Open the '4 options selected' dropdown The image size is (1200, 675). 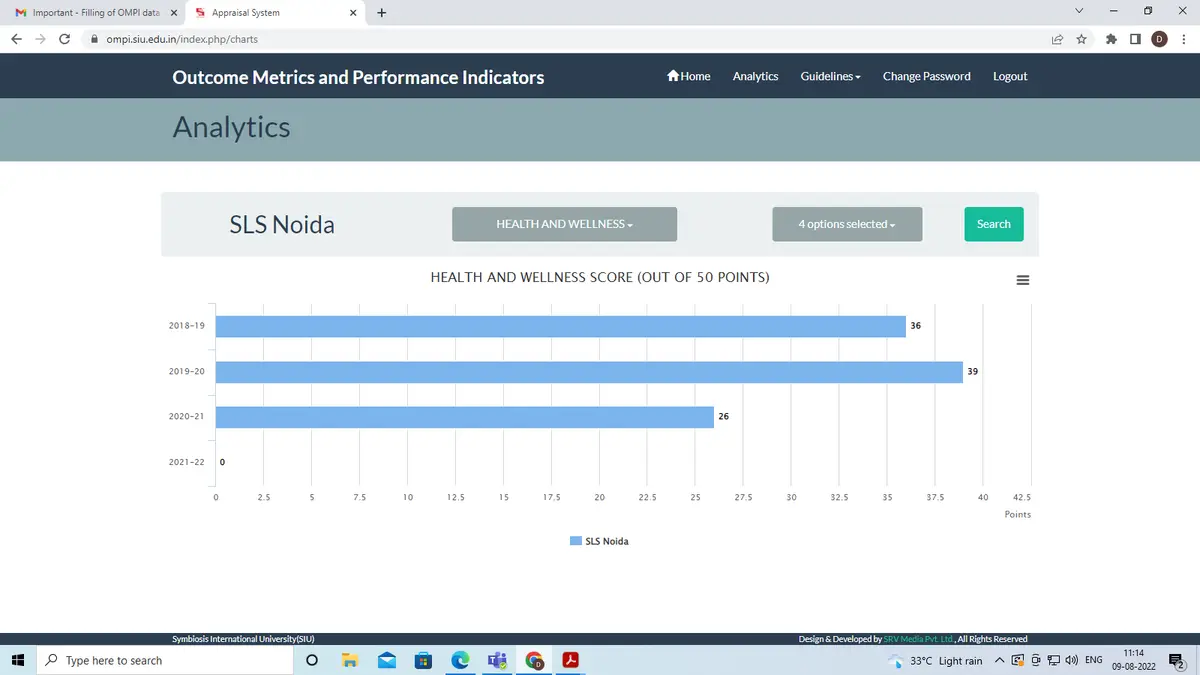pyautogui.click(x=847, y=224)
